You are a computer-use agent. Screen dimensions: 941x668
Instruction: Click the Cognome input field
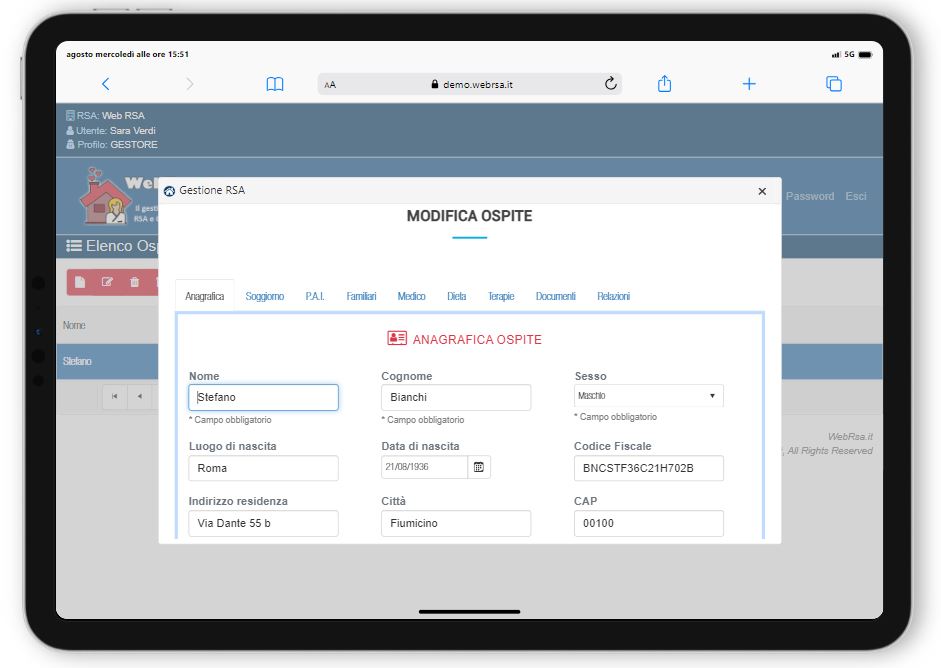coord(455,397)
